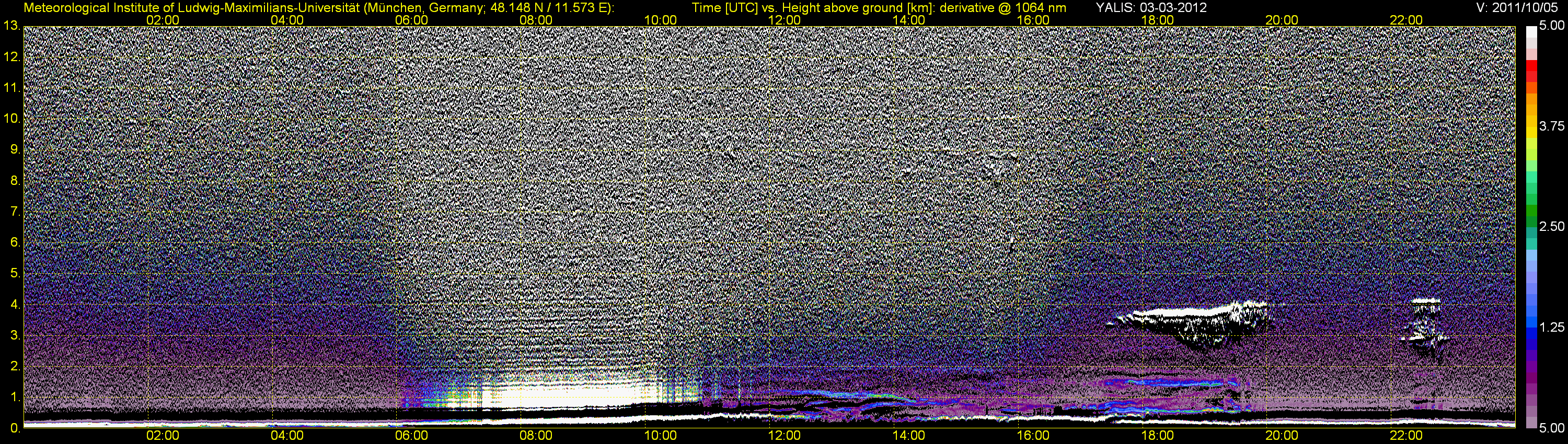Click the 0 km label on the height axis

[x=15, y=428]
